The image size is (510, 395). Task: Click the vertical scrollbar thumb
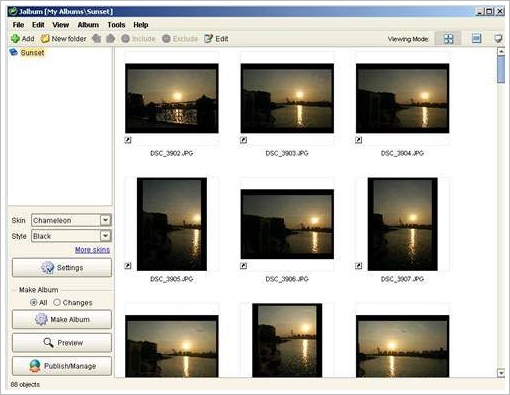click(x=501, y=69)
